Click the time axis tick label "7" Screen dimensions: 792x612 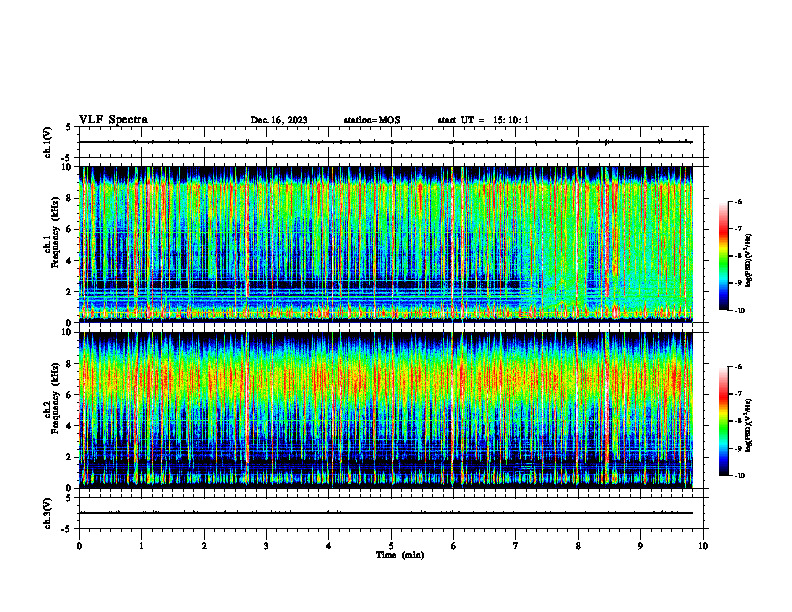516,546
